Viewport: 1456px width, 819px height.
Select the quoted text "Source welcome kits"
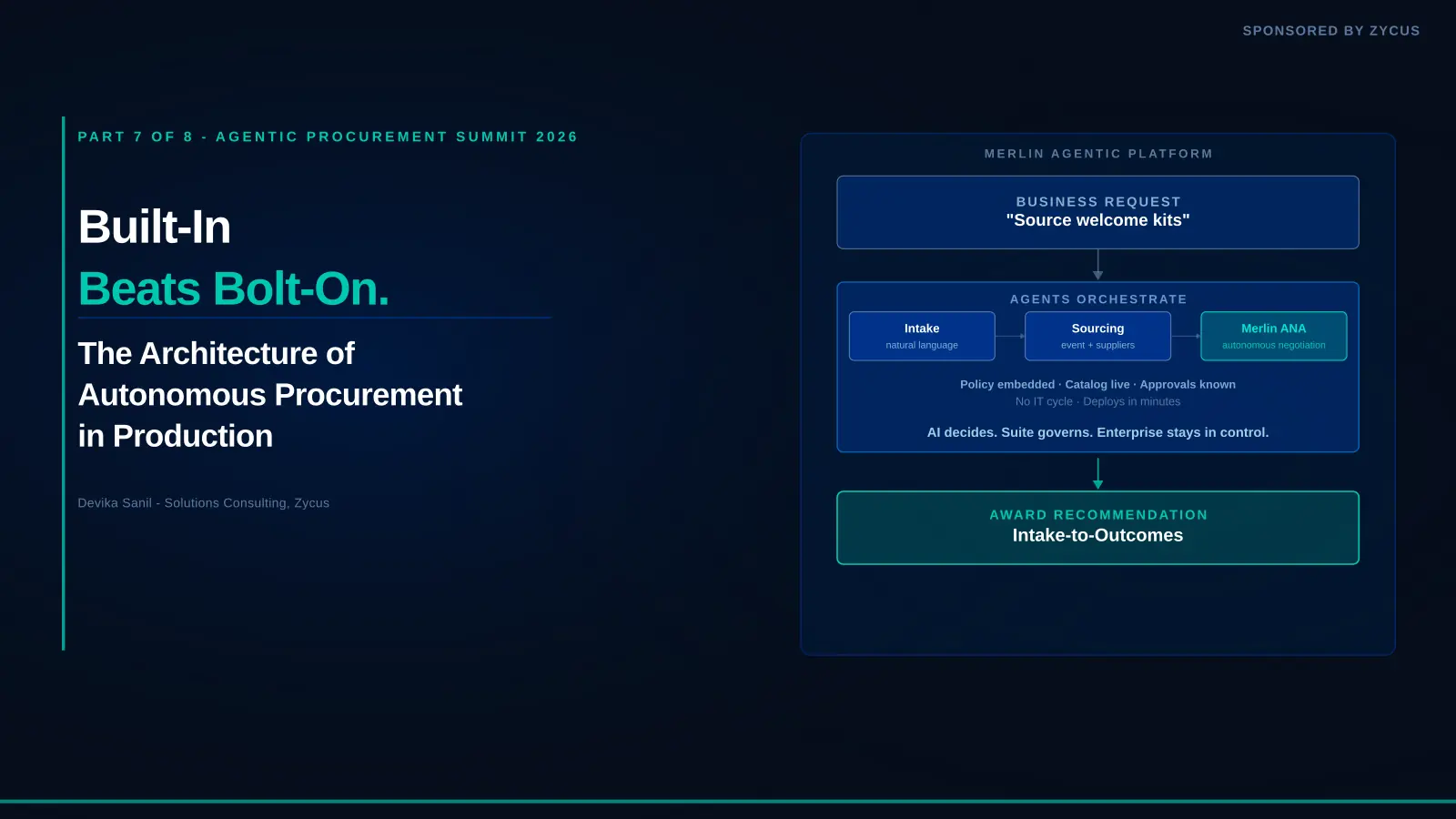(x=1098, y=220)
